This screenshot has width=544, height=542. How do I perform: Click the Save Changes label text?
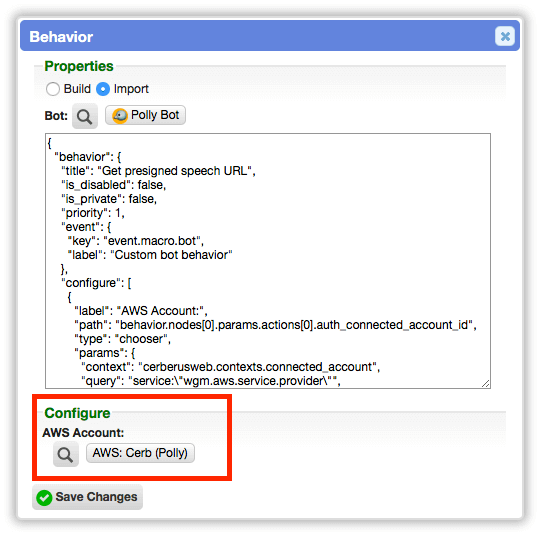[96, 497]
